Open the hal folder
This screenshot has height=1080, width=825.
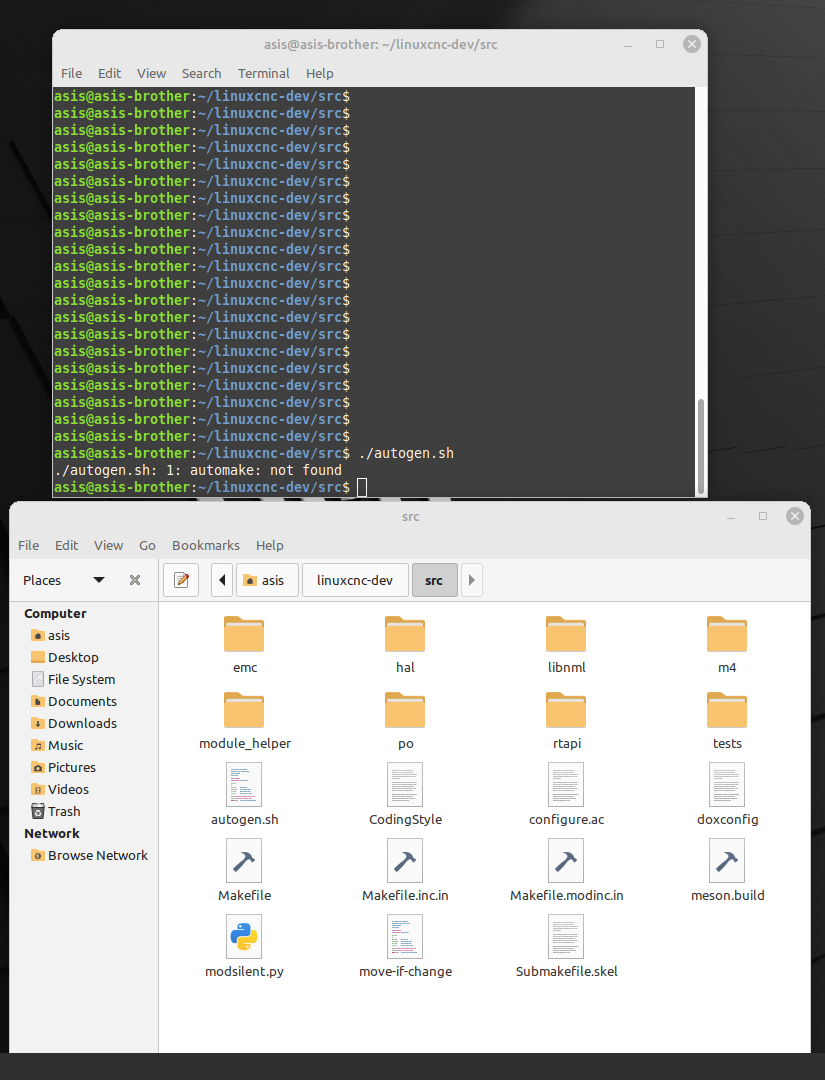click(405, 634)
